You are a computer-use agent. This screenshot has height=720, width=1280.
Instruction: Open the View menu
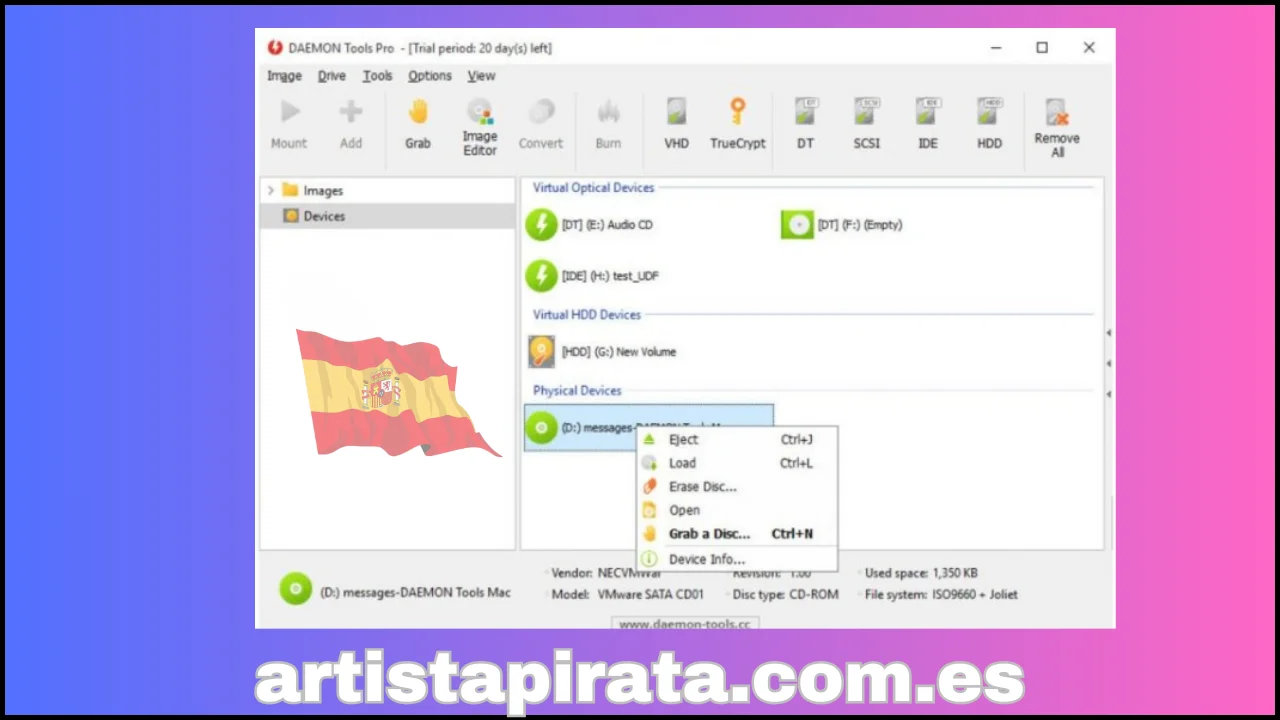click(x=482, y=76)
